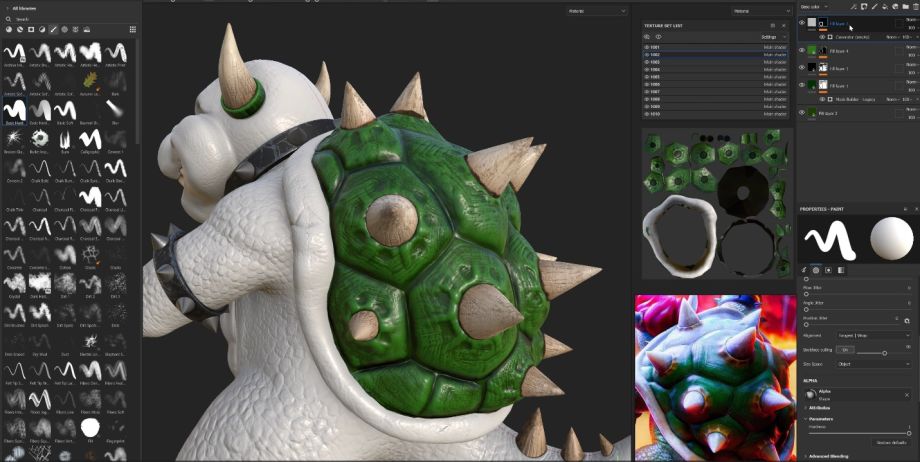Hide the Mask Builder - Legacy effect
The height and width of the screenshot is (462, 920).
[822, 99]
